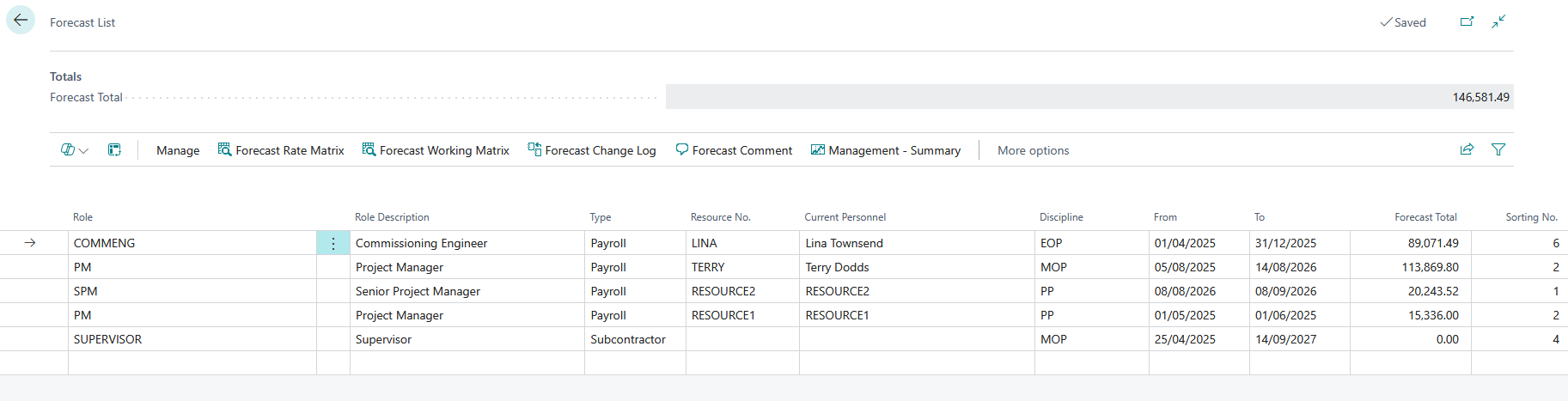Click the back arrow button
The image size is (1568, 401).
tap(21, 21)
